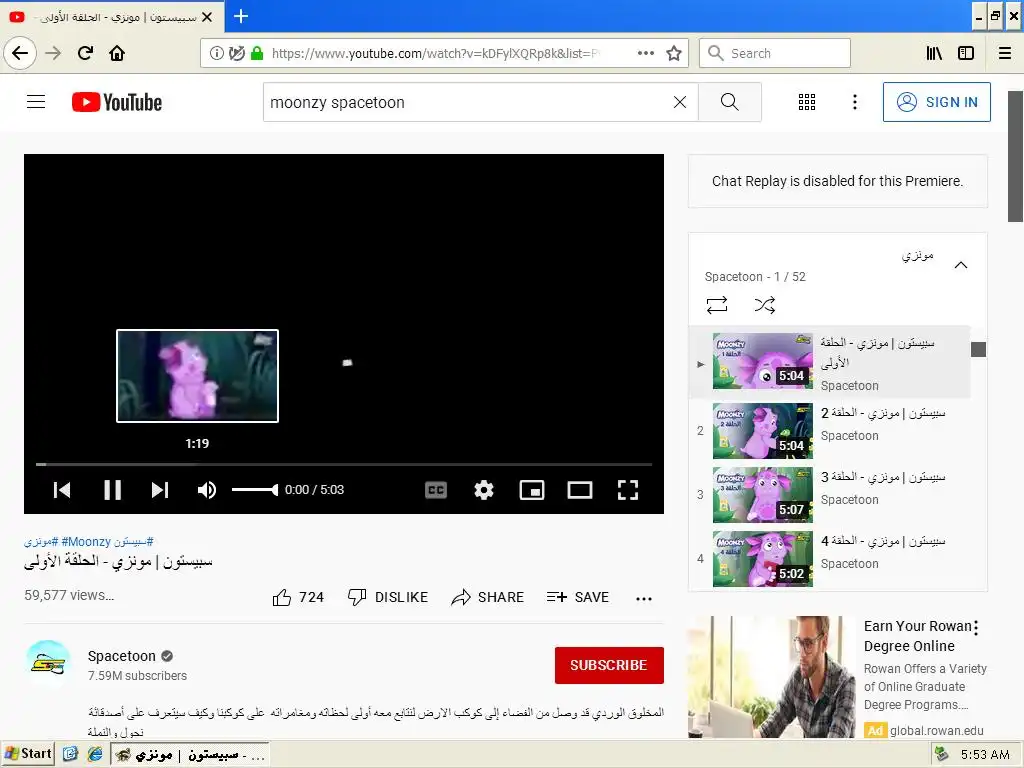
Task: Open the Earn Your Rowan Degree ad
Action: 918,636
